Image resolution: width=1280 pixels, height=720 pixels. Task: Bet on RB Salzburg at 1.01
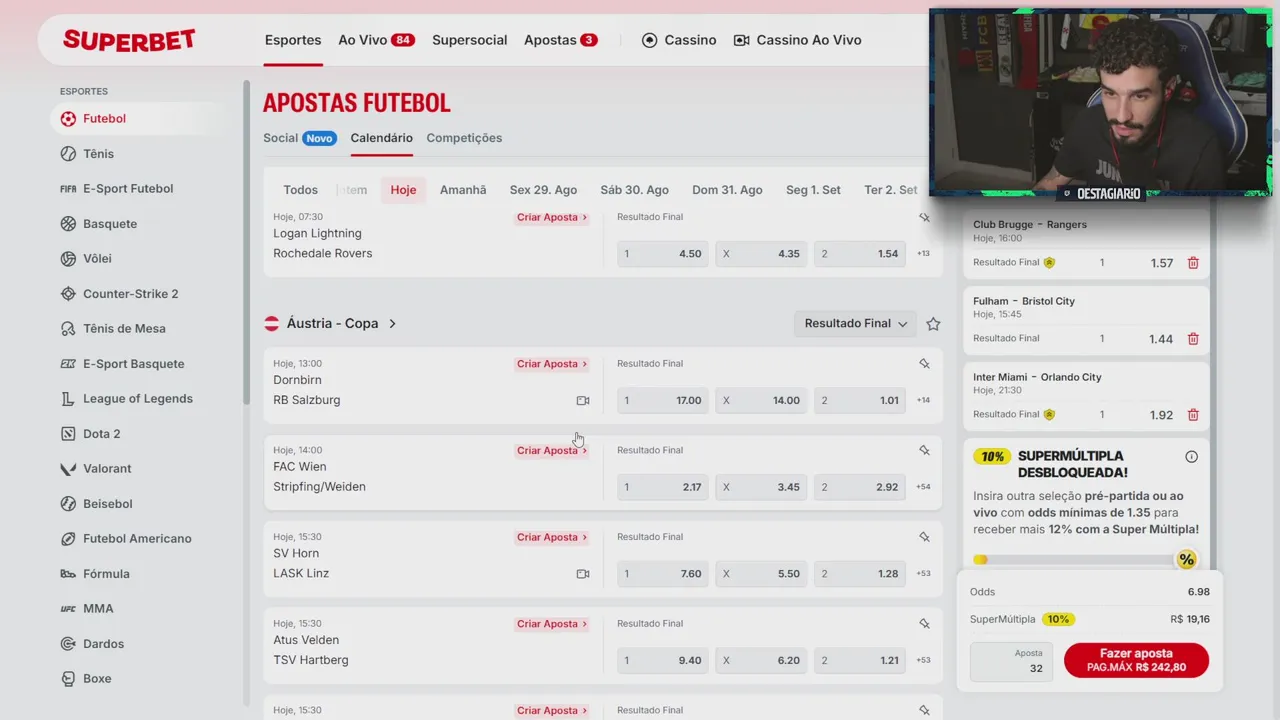pyautogui.click(x=860, y=401)
